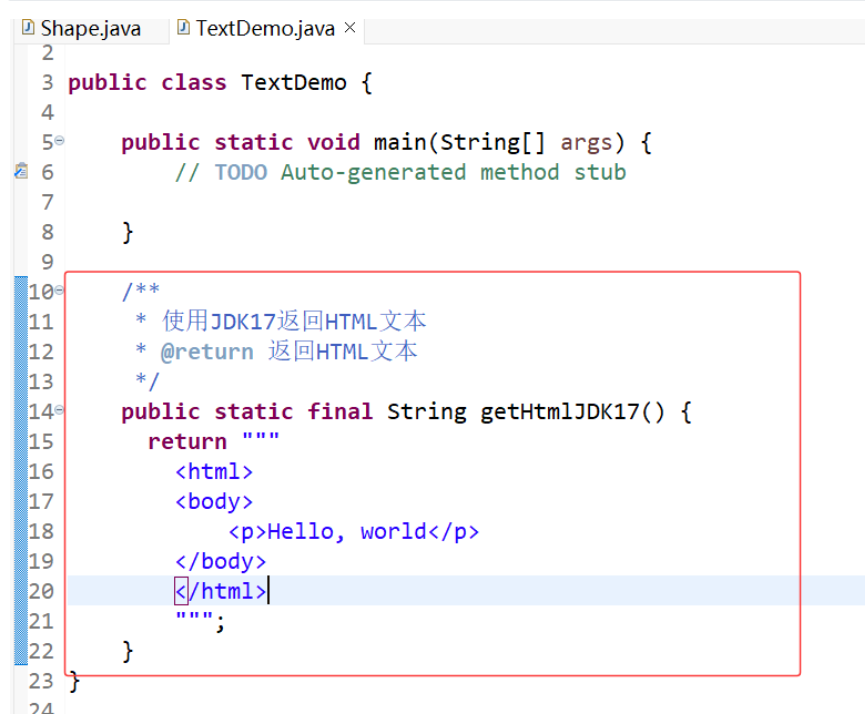This screenshot has width=865, height=722.
Task: Click '<p>Hello, world</p>' text on line 18
Action: click(354, 532)
